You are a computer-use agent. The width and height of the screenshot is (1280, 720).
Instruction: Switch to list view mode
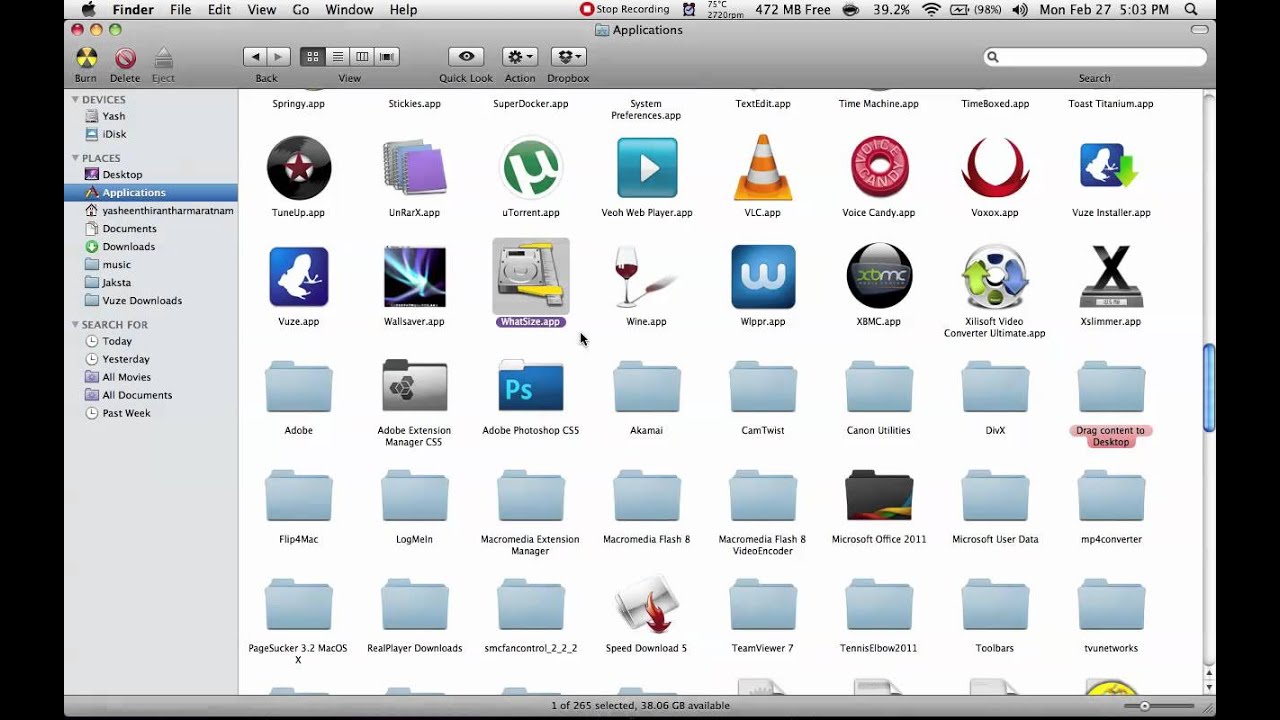337,57
